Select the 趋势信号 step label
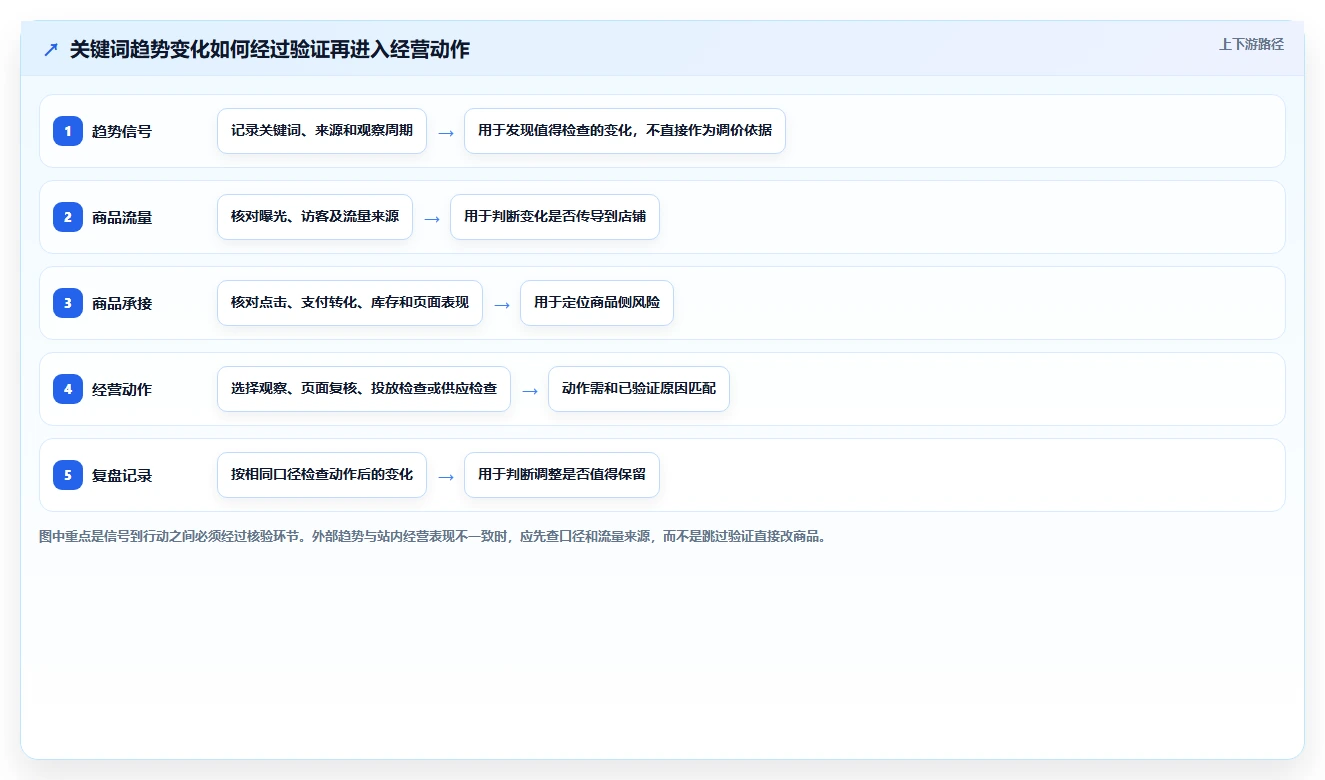This screenshot has height=780, width=1325. 122,131
